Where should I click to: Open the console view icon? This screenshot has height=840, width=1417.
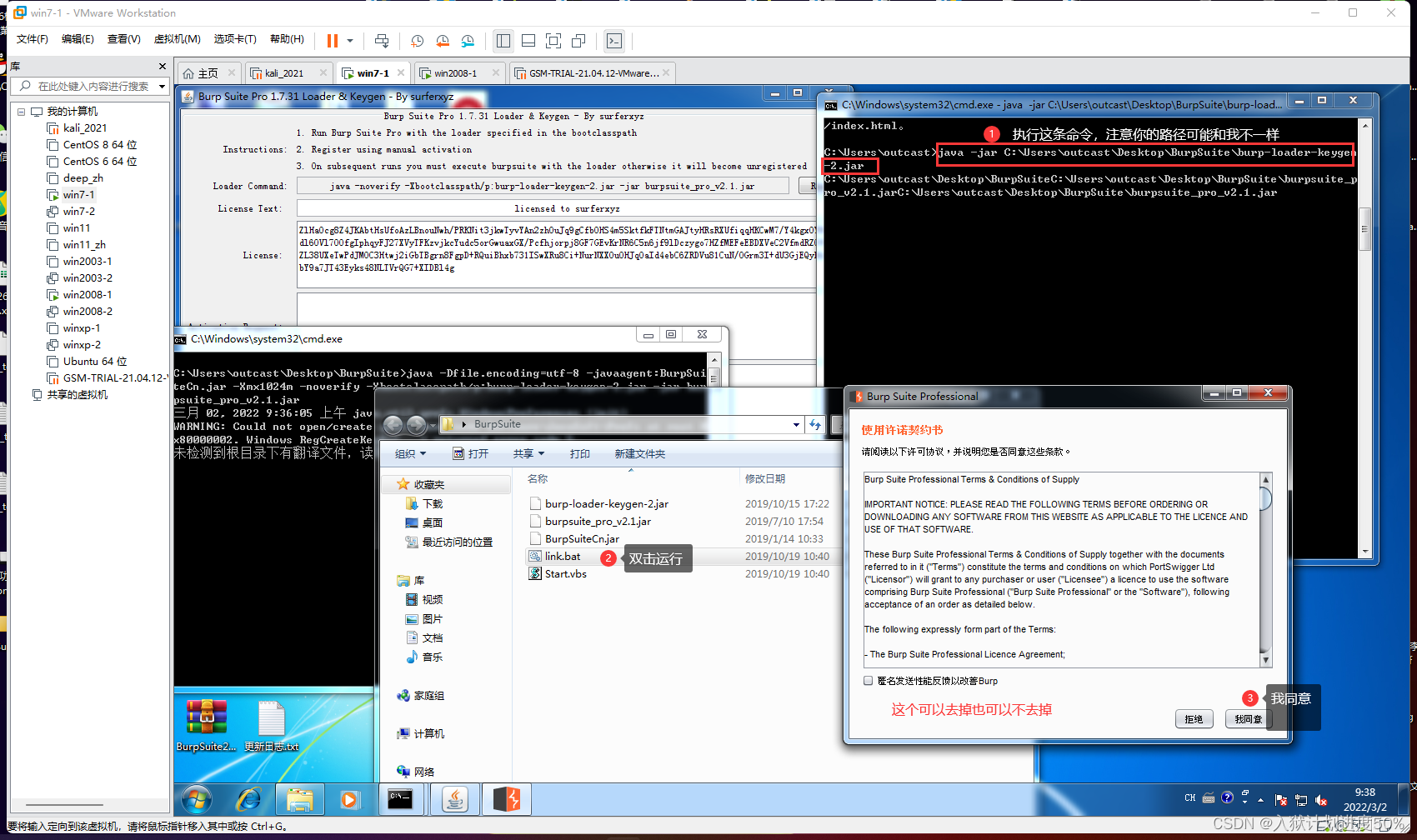[614, 41]
